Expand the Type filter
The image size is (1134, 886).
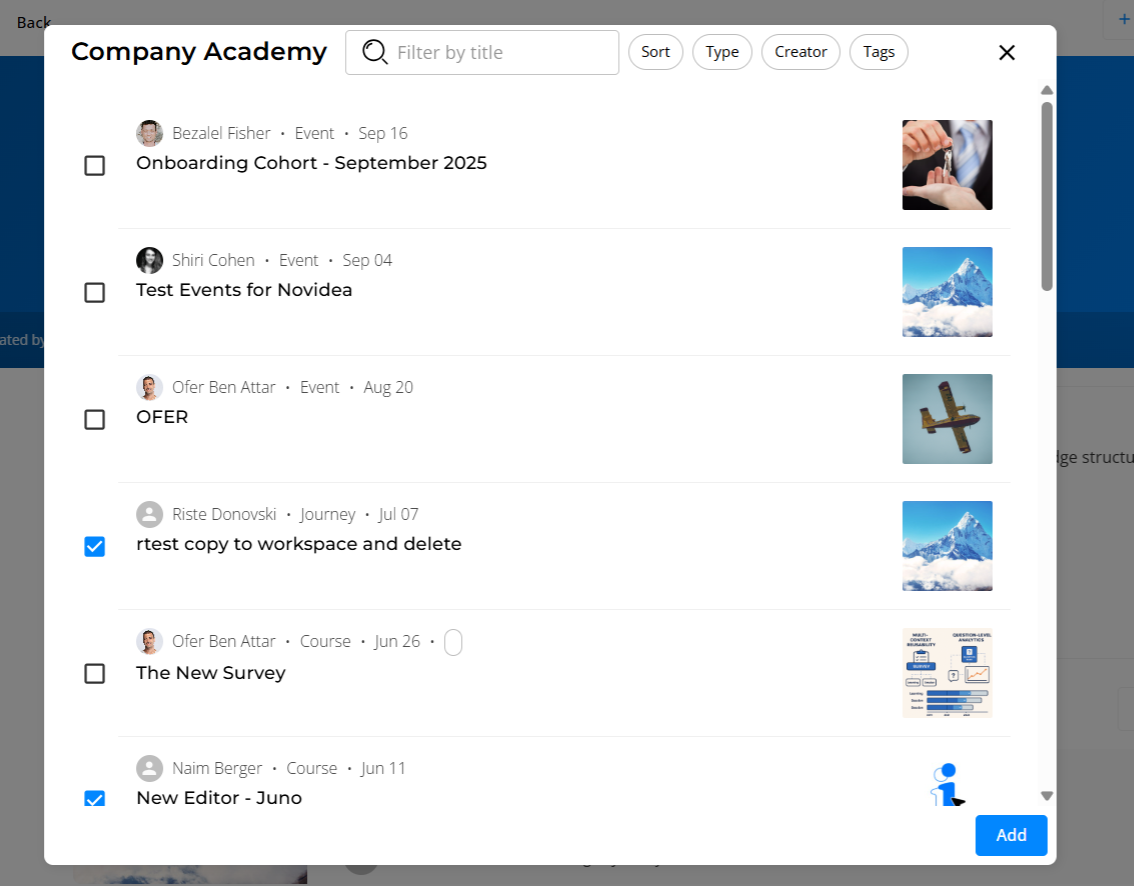tap(722, 52)
